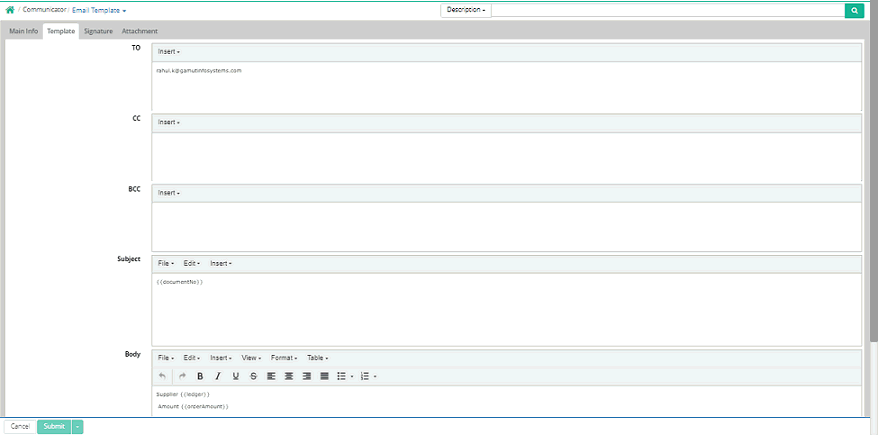Click the undo arrow in Body toolbar

tap(163, 376)
